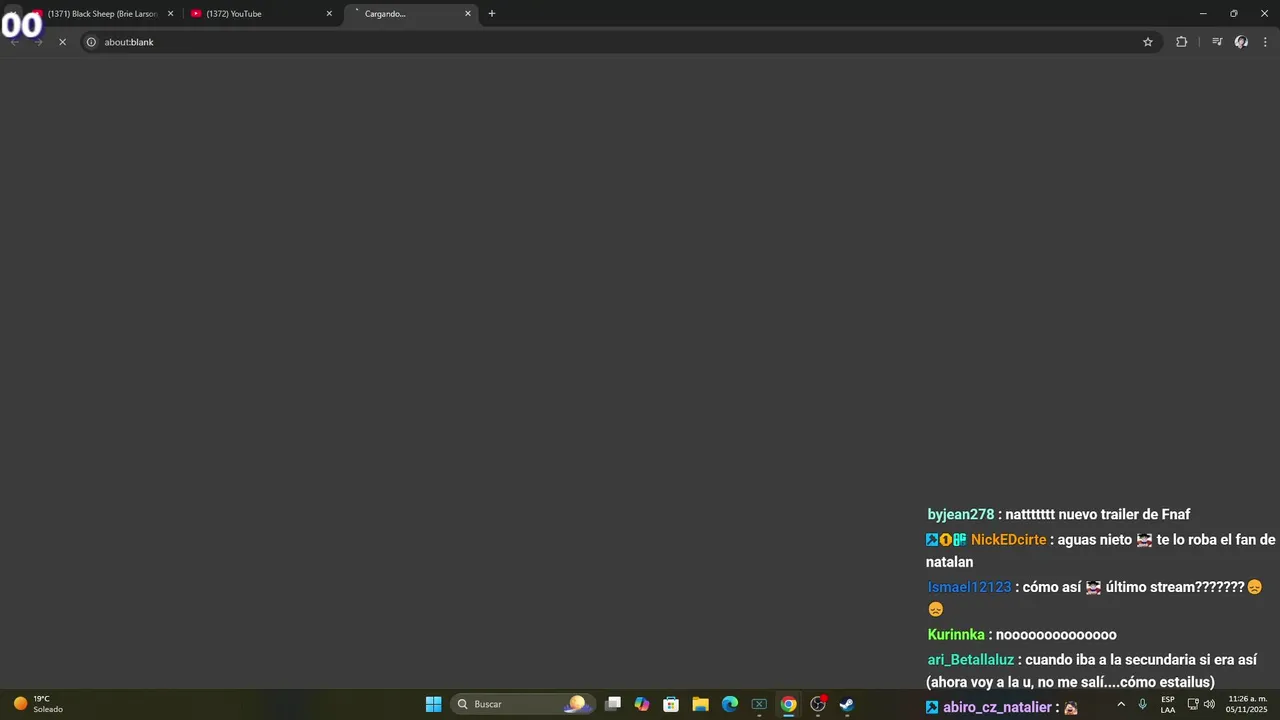
Task: Click username Kurinnka in chat overlay
Action: [x=956, y=634]
